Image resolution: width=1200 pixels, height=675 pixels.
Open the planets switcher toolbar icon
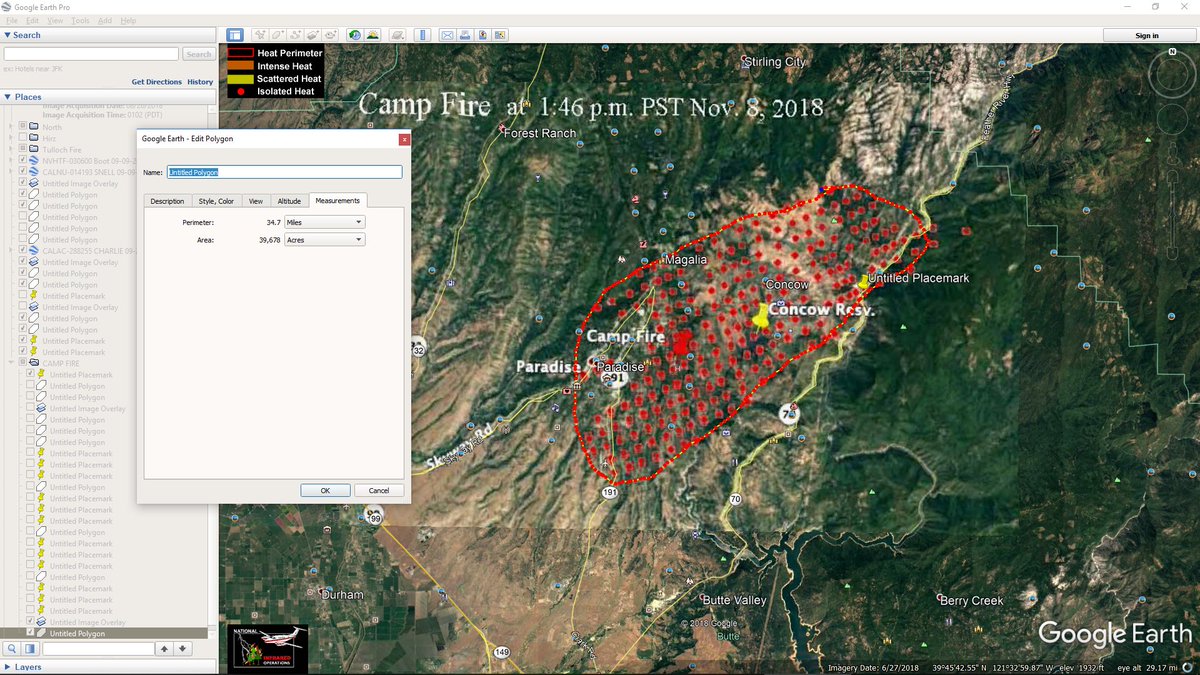pos(398,35)
